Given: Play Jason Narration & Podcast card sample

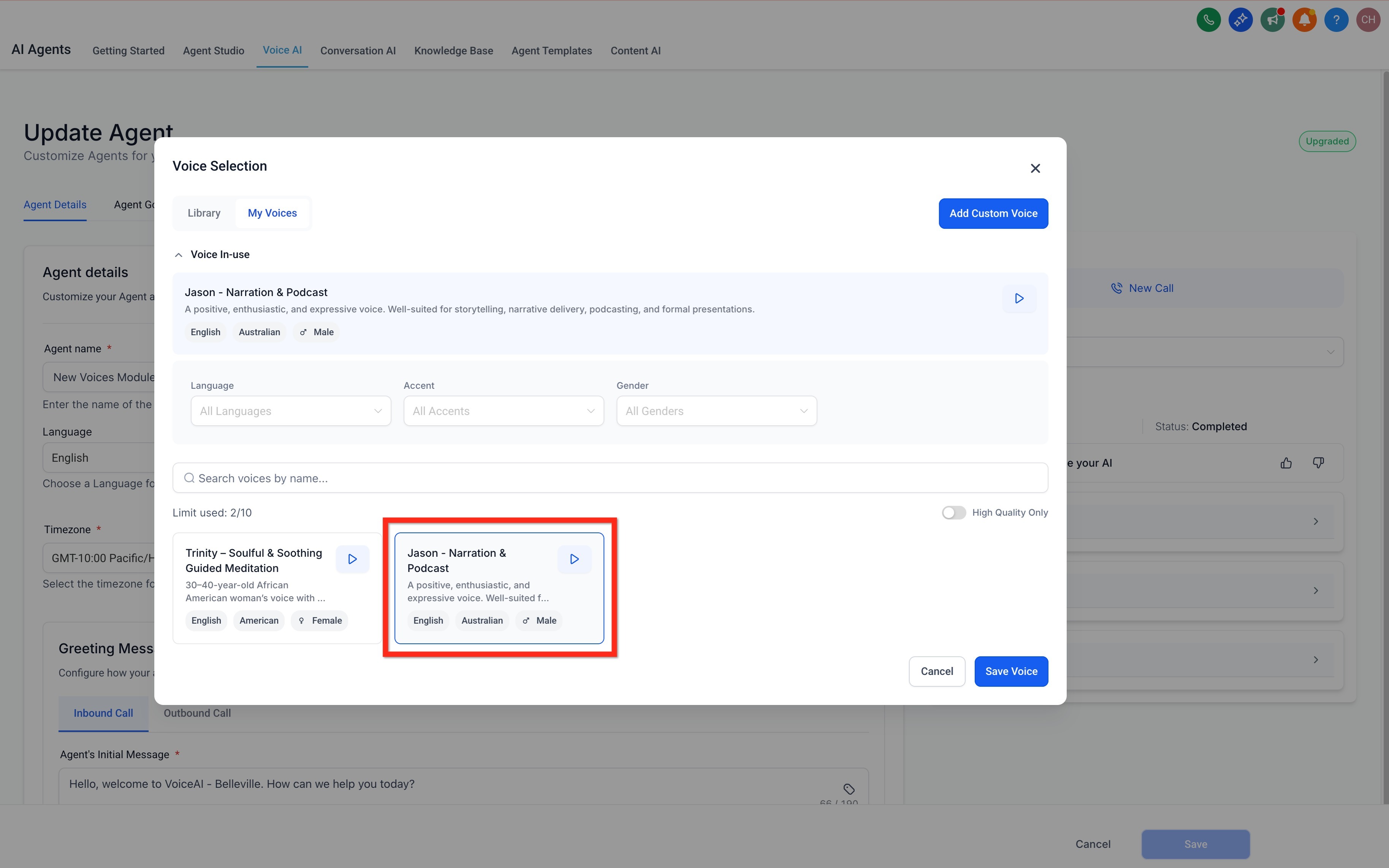Looking at the screenshot, I should click(574, 559).
